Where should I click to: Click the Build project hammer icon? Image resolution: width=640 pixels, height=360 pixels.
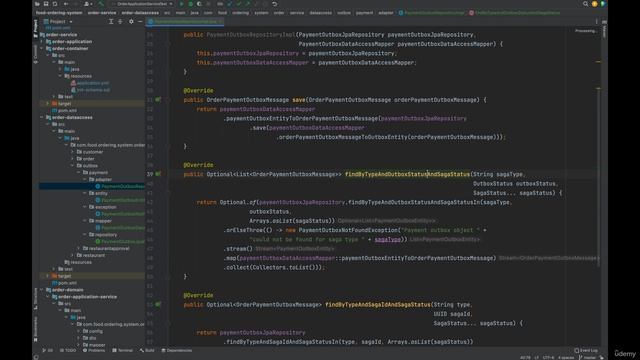tap(101, 4)
